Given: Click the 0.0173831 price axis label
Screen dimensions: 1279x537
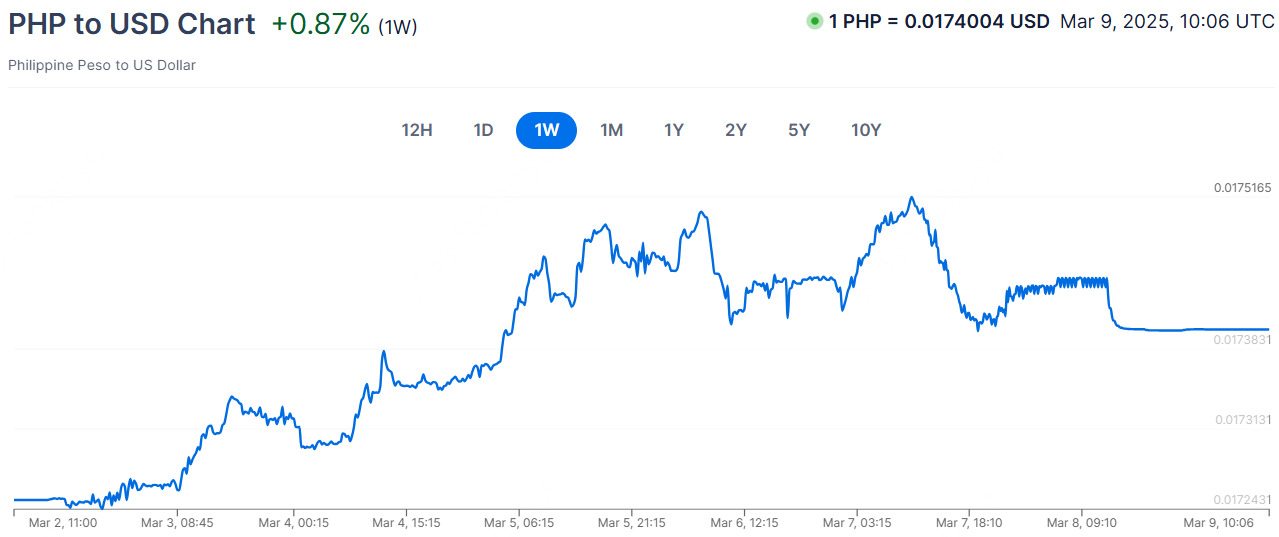Looking at the screenshot, I should pyautogui.click(x=1242, y=340).
